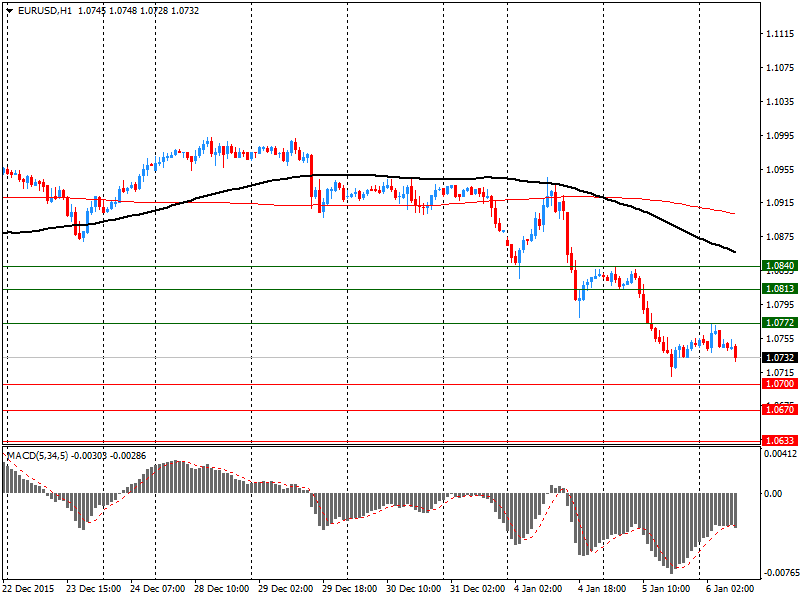Click the 29 Dec 18:00 time label

(349, 589)
